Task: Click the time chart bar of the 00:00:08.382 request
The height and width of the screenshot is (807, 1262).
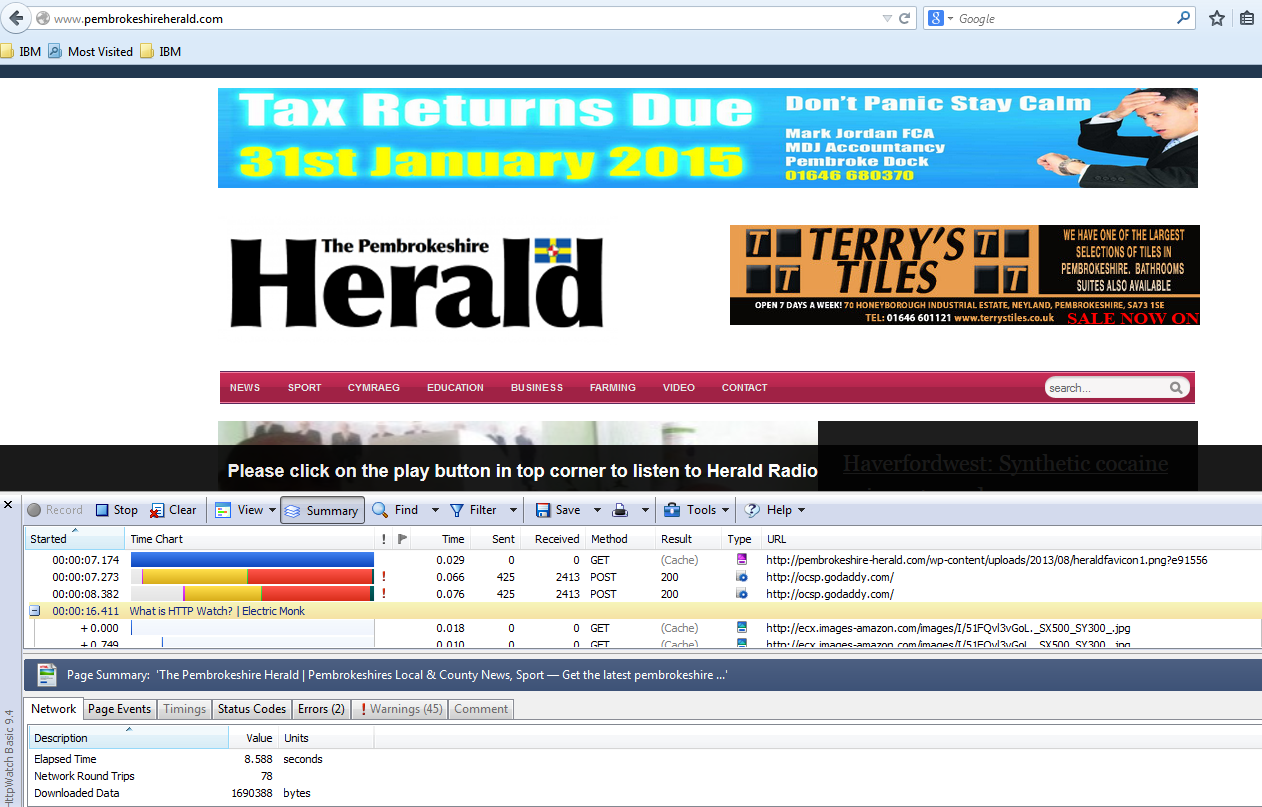Action: (x=252, y=594)
